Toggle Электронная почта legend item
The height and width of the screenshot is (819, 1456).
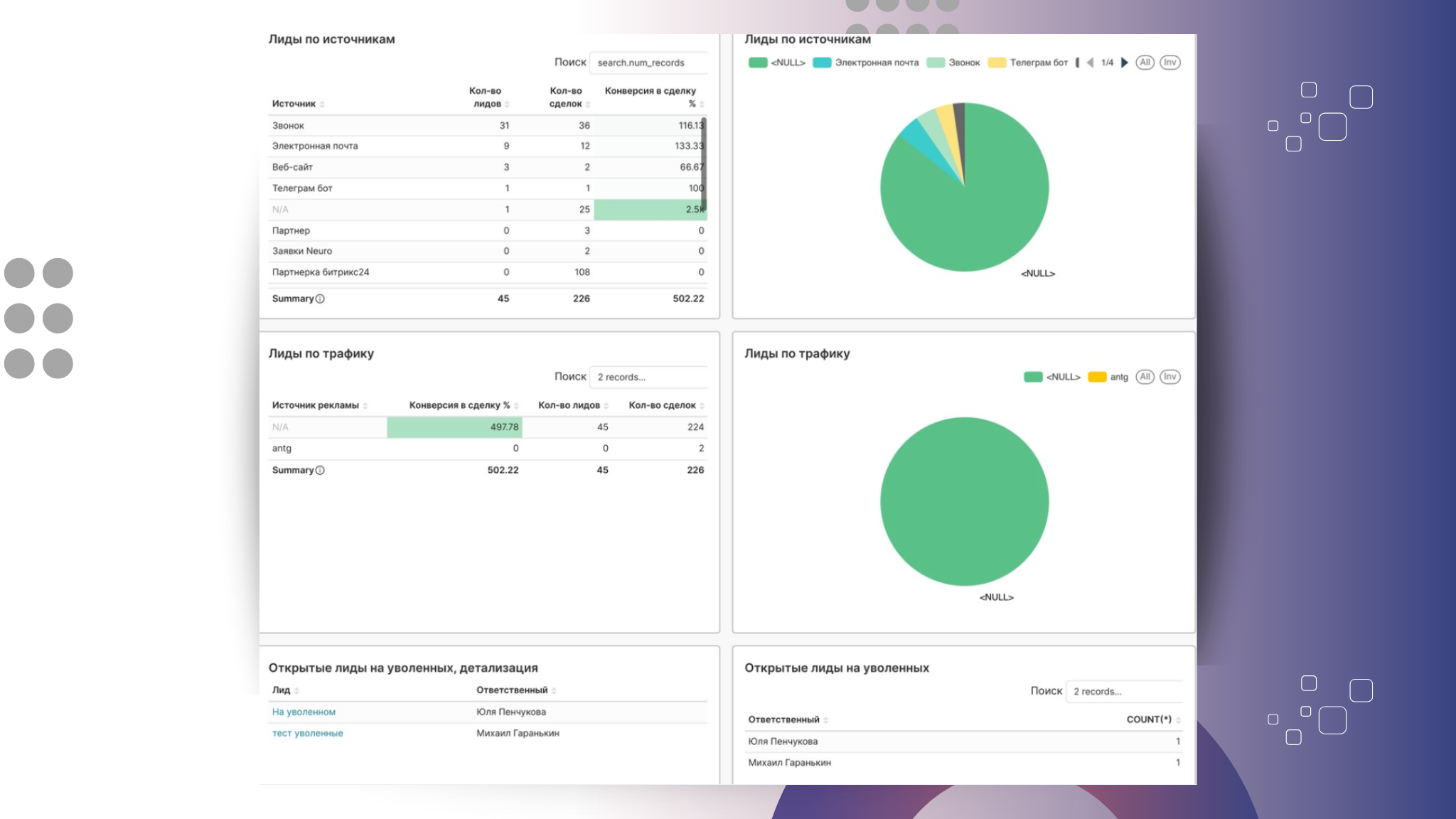click(876, 63)
